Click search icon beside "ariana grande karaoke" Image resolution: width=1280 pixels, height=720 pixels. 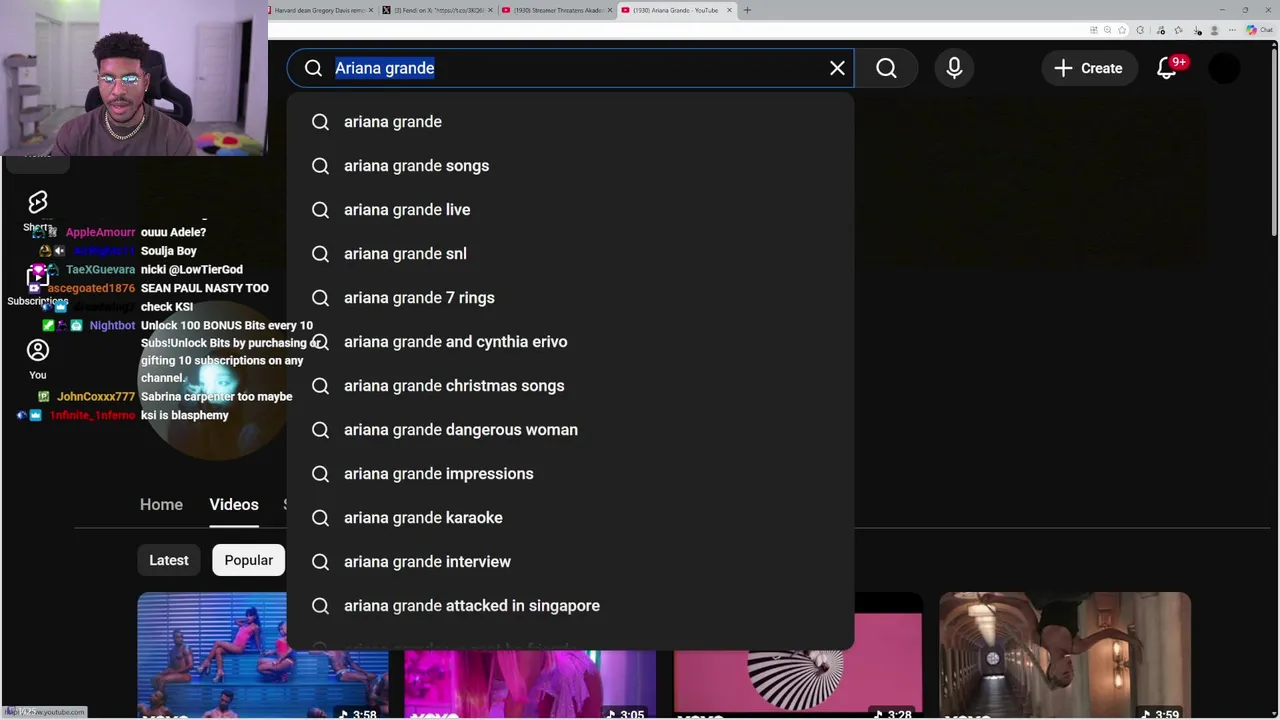tap(320, 518)
